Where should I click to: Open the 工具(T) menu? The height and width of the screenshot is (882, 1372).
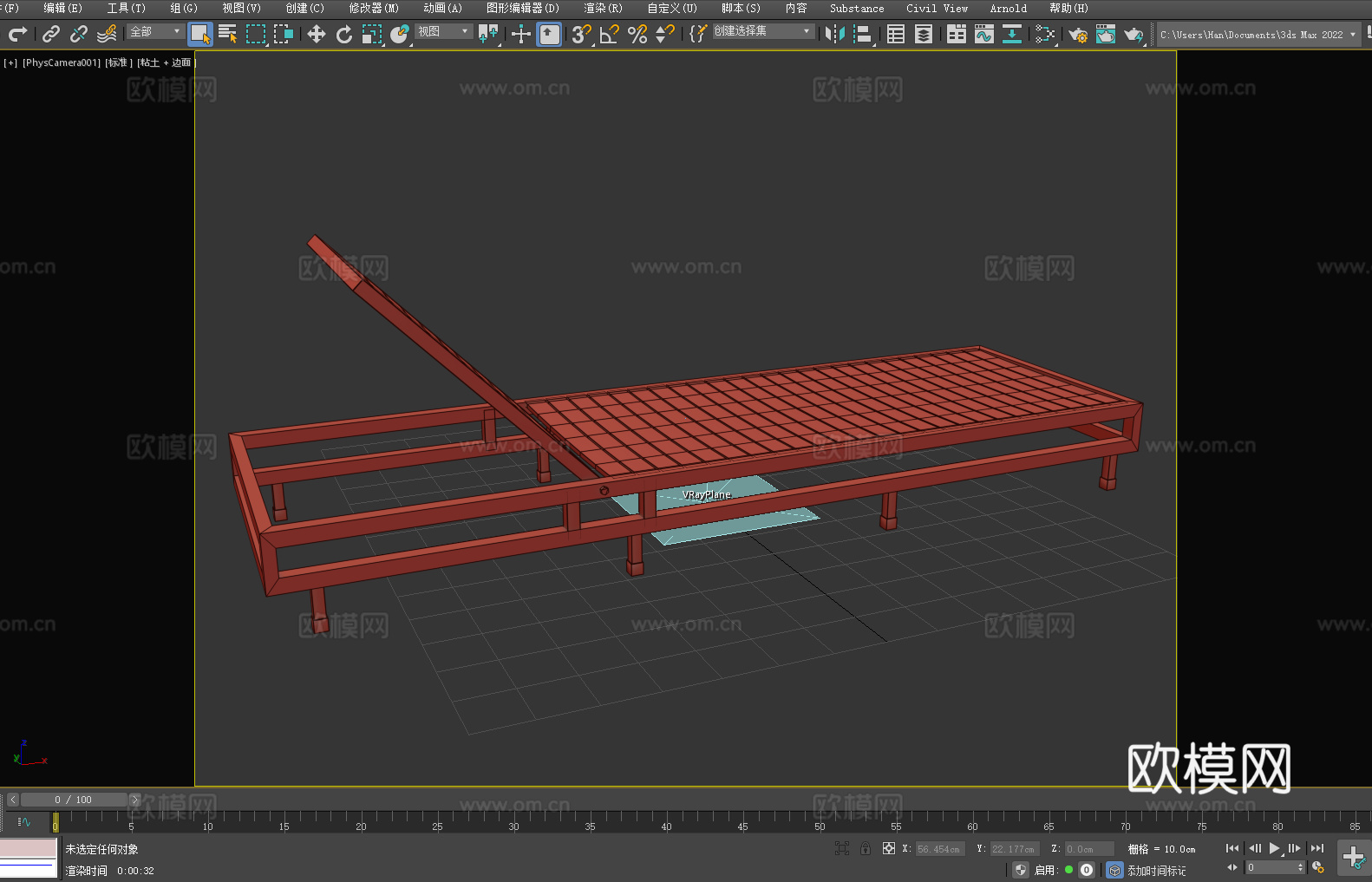(x=127, y=8)
